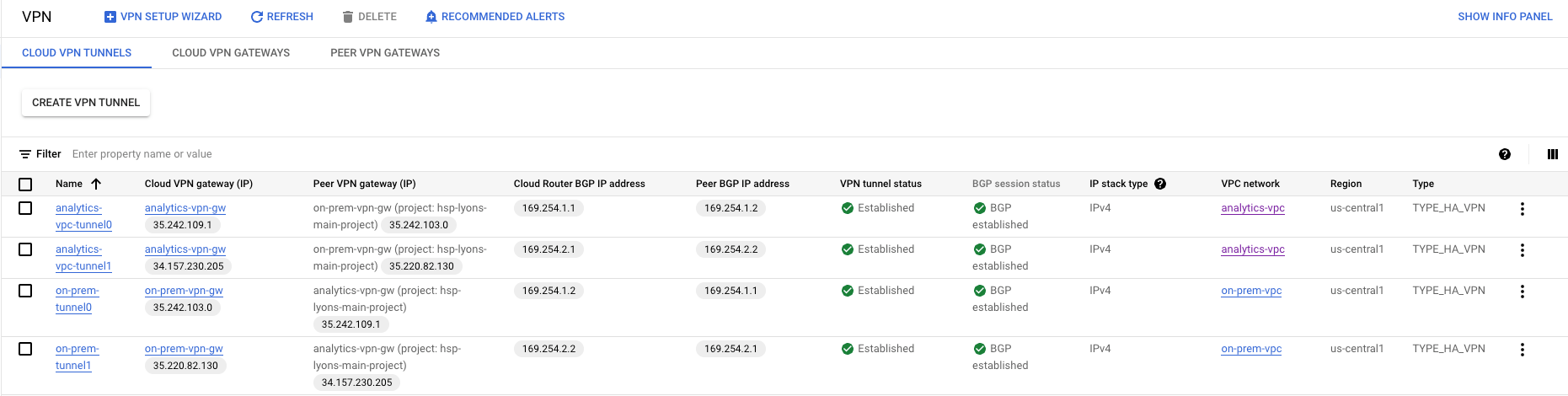
Task: Switch to the Cloud VPN Gateways tab
Action: (x=231, y=53)
